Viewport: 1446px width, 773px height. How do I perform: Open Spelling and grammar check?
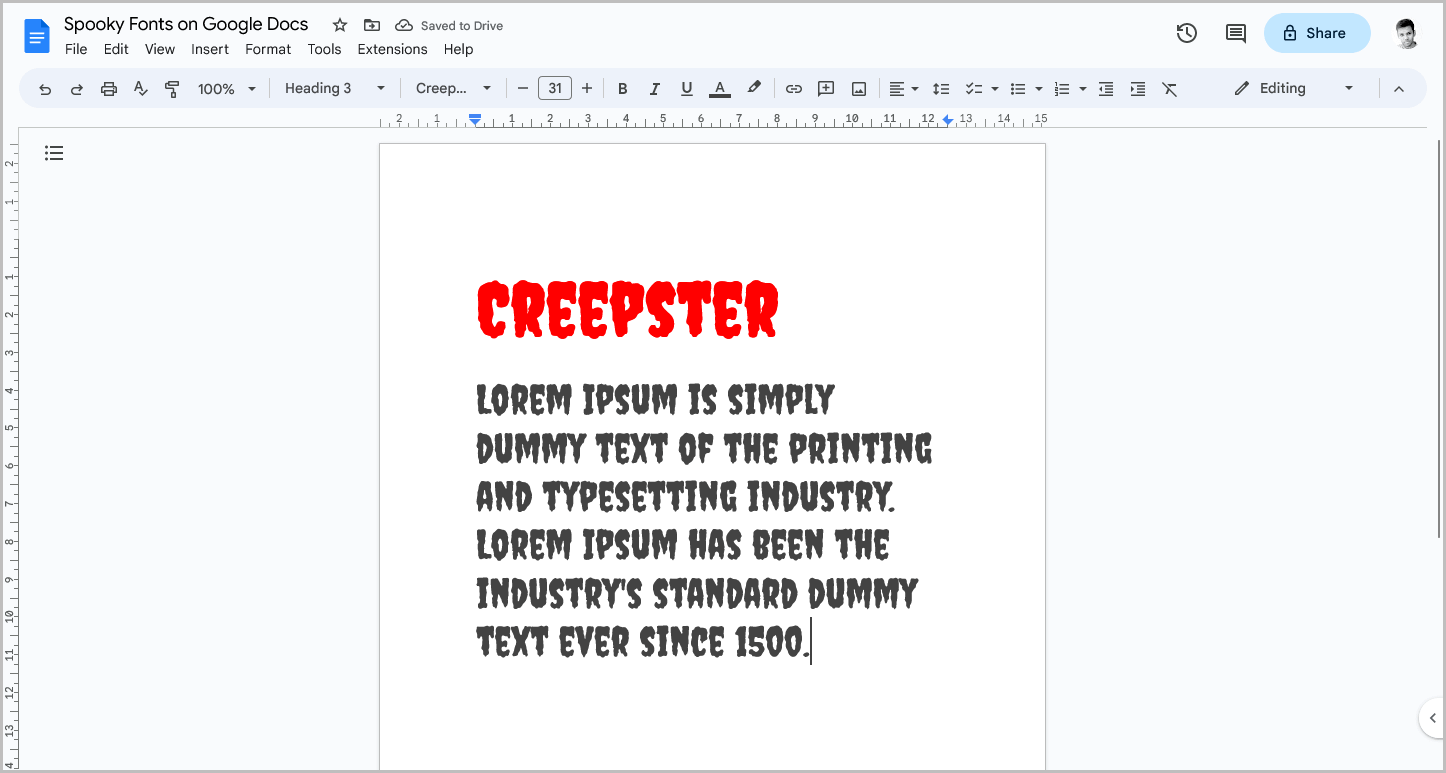coord(140,88)
